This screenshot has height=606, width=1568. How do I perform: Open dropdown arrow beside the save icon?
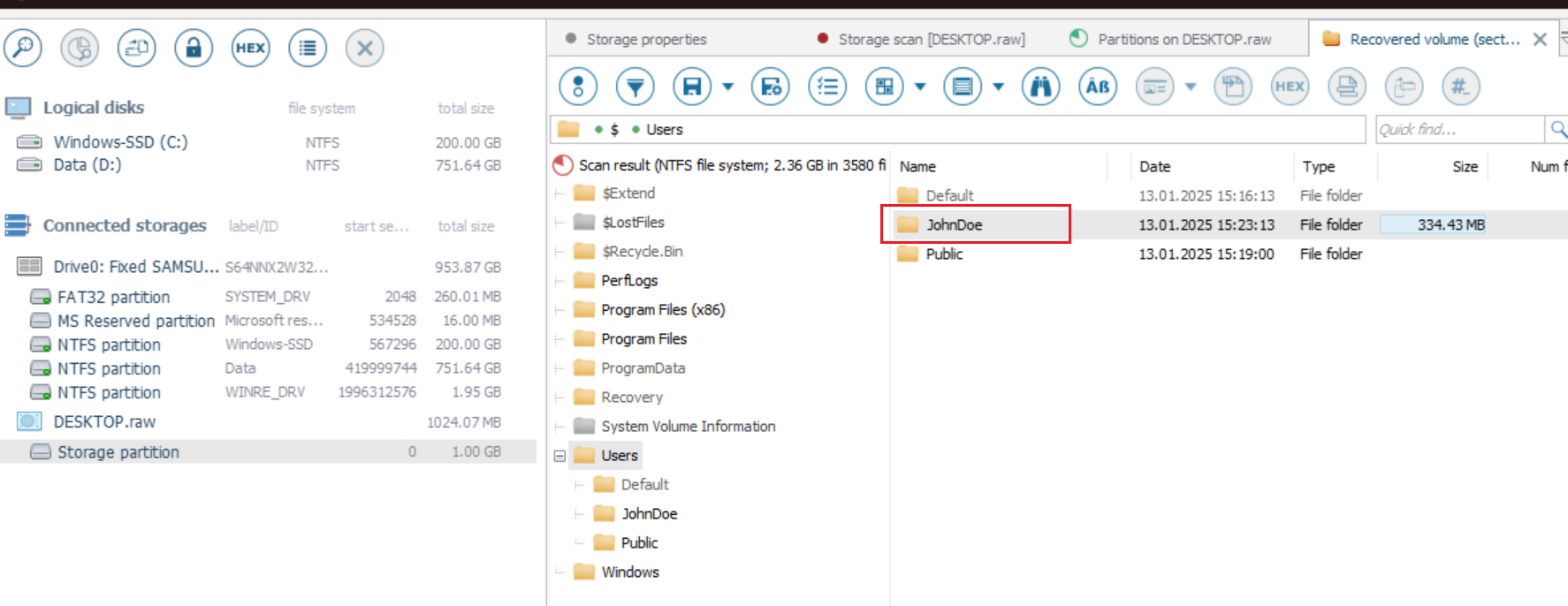click(728, 87)
